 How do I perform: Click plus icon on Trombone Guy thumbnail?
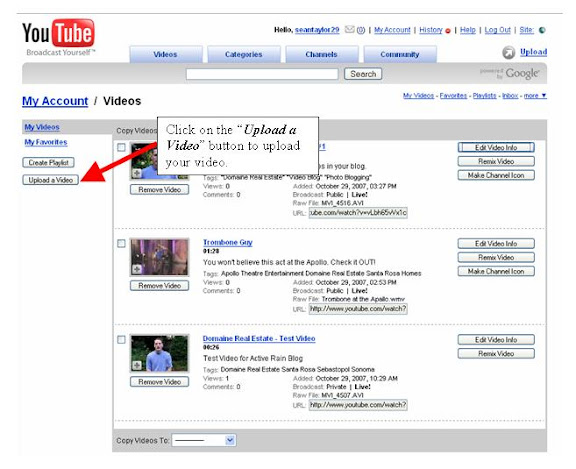[137, 269]
